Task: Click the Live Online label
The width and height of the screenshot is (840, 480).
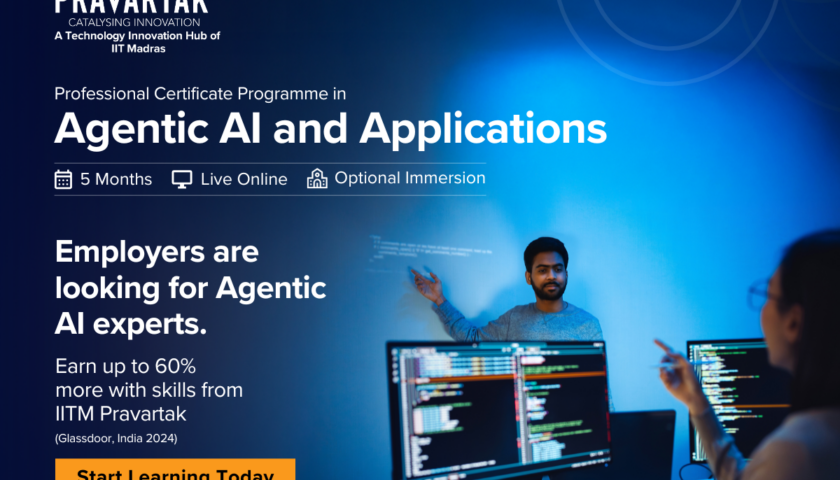Action: 243,179
